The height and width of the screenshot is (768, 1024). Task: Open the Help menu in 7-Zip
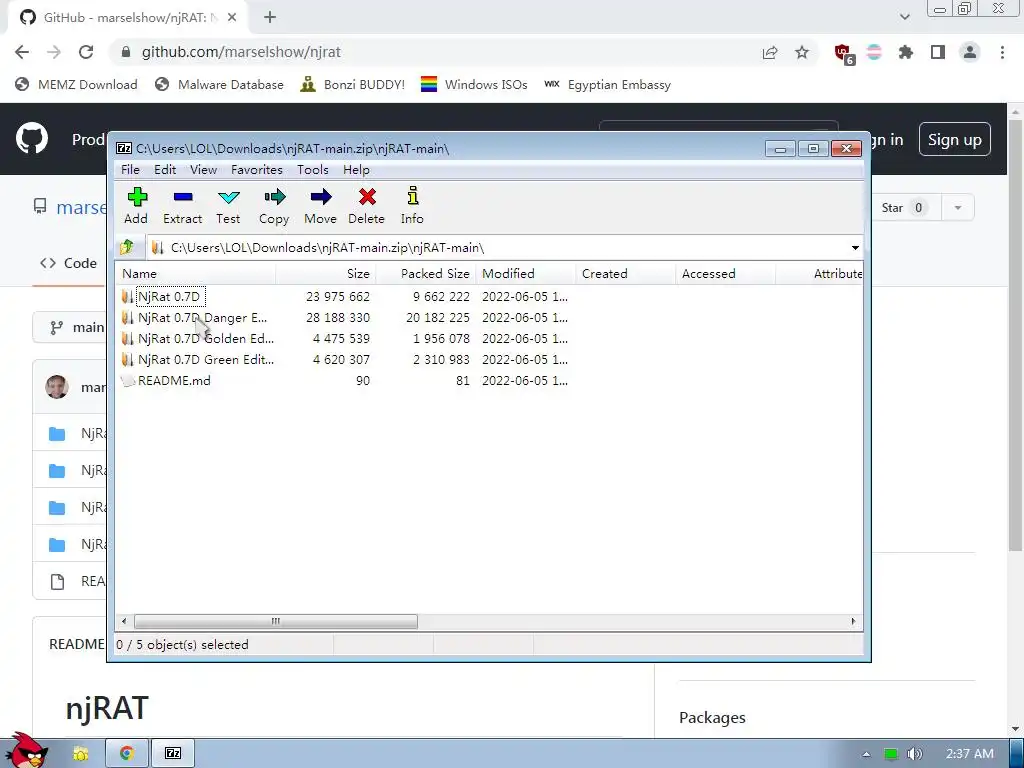(x=356, y=170)
